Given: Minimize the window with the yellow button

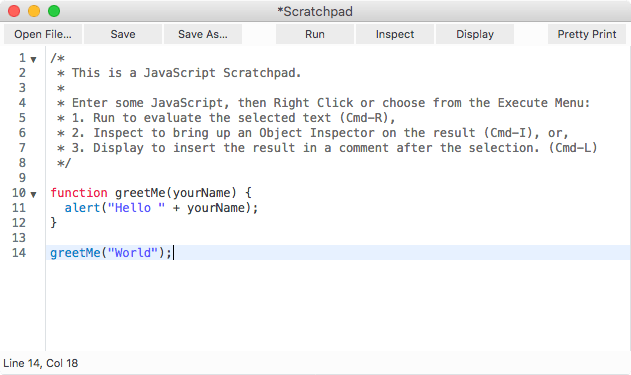Looking at the screenshot, I should (x=34, y=11).
